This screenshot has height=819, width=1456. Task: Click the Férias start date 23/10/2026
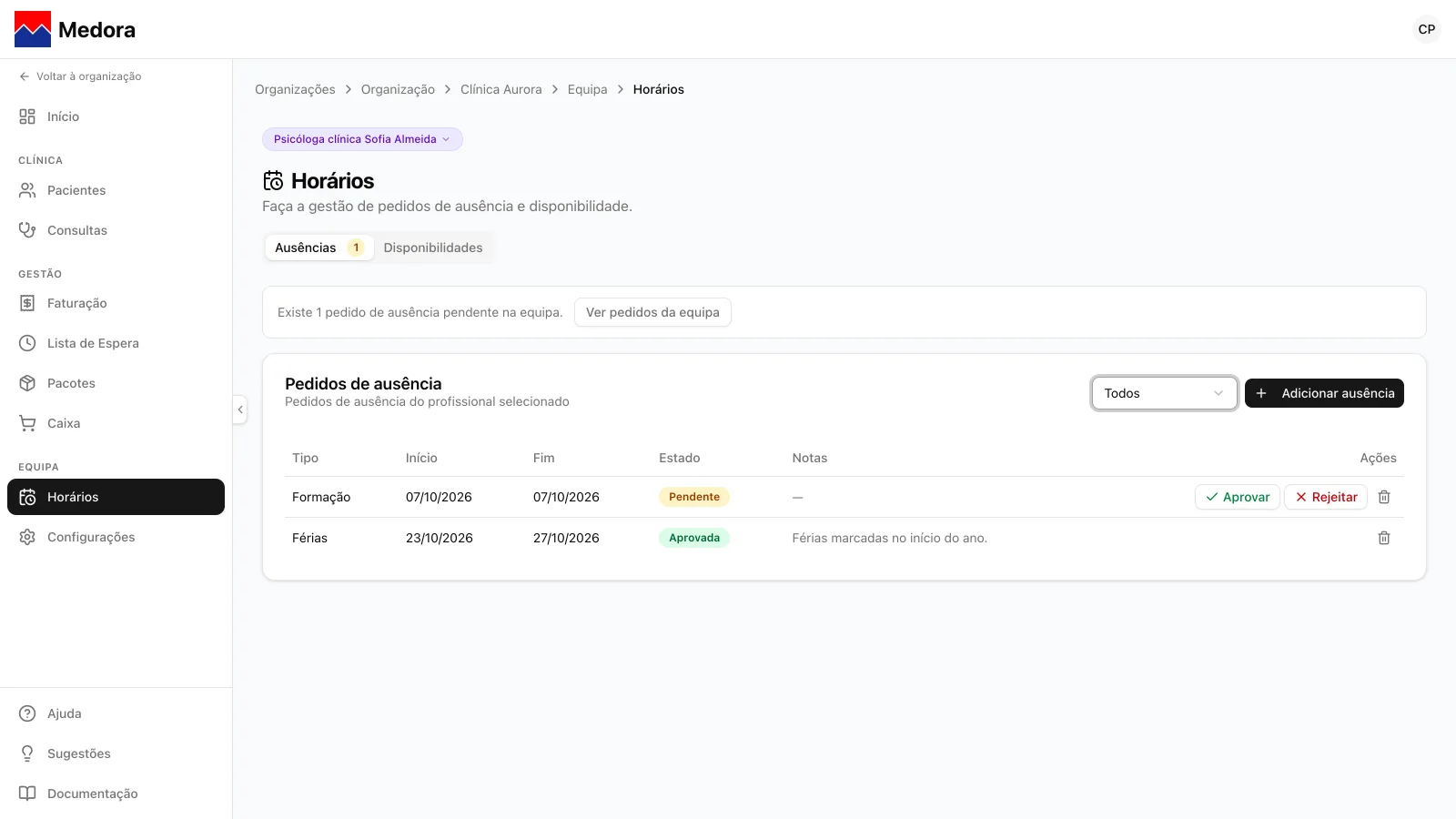click(x=440, y=538)
